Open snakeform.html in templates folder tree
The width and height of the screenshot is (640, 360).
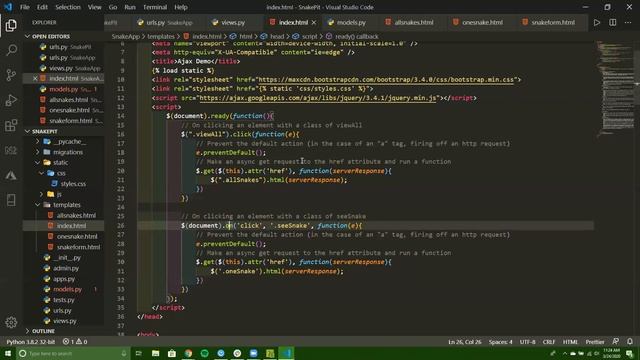78,247
